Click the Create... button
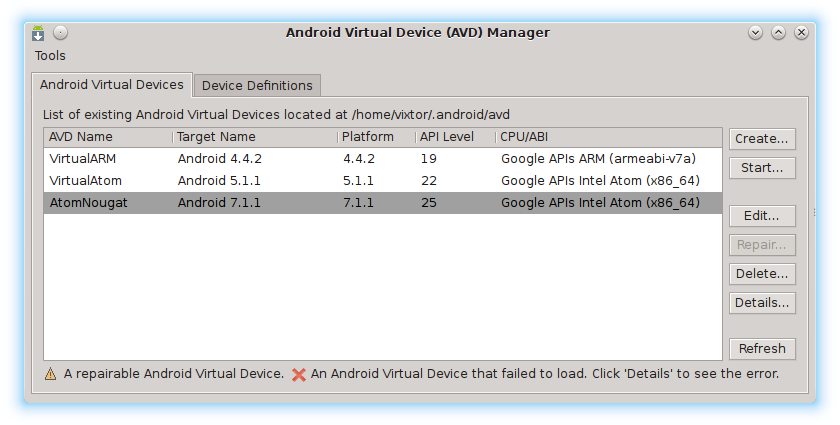Screen dimensions: 840x425 762,139
